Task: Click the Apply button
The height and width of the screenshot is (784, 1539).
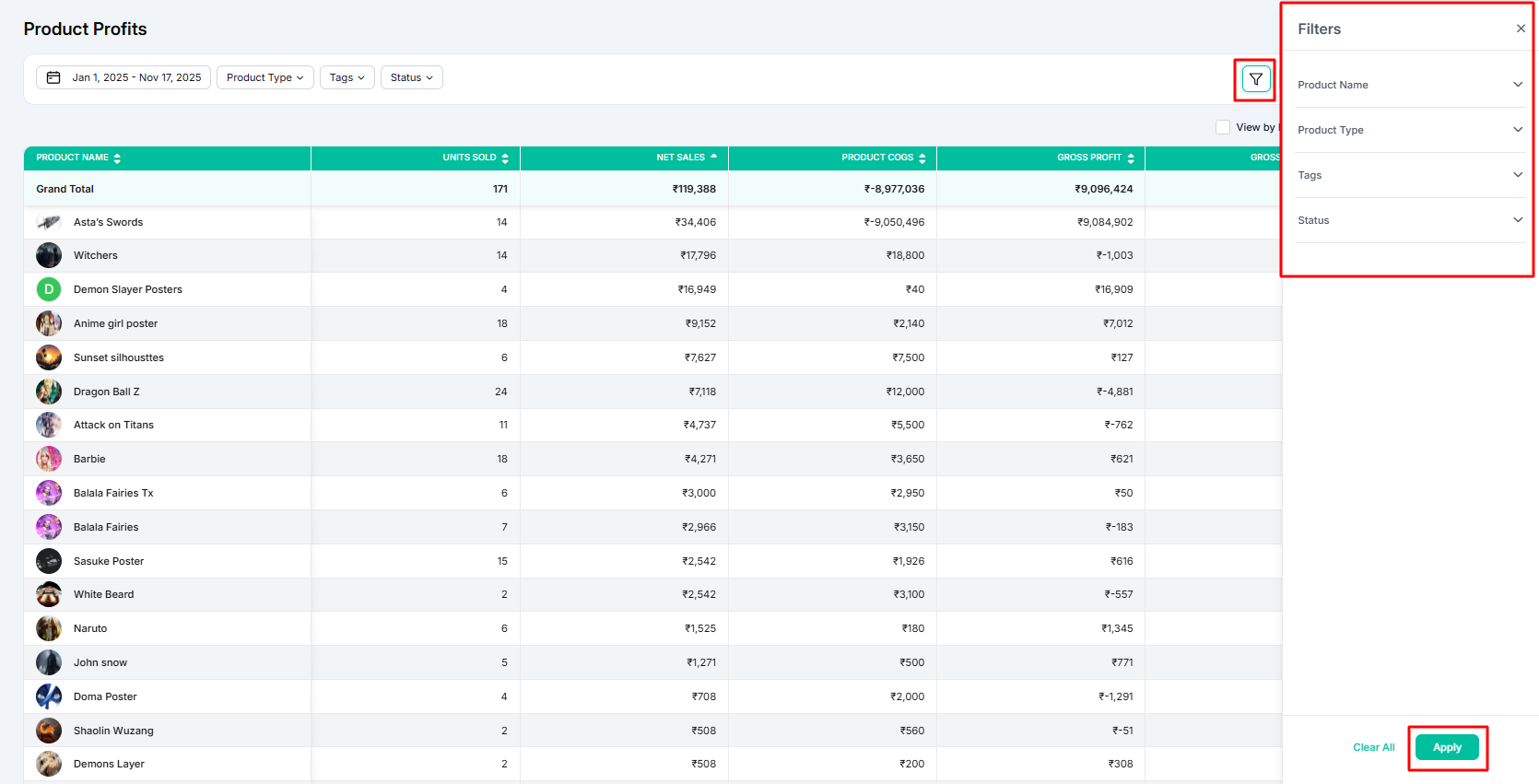Action: (x=1447, y=747)
